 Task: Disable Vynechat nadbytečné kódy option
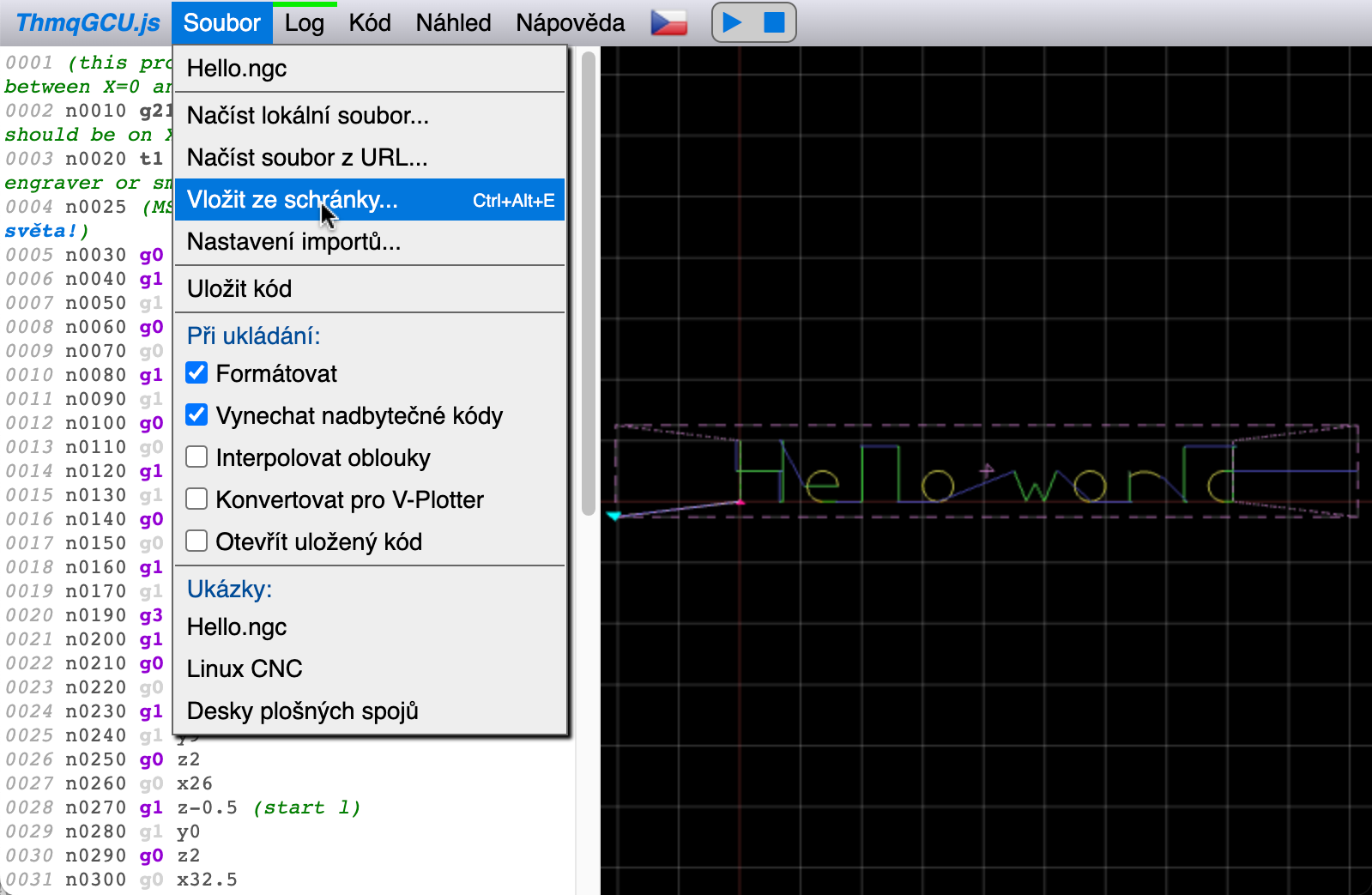(x=197, y=414)
